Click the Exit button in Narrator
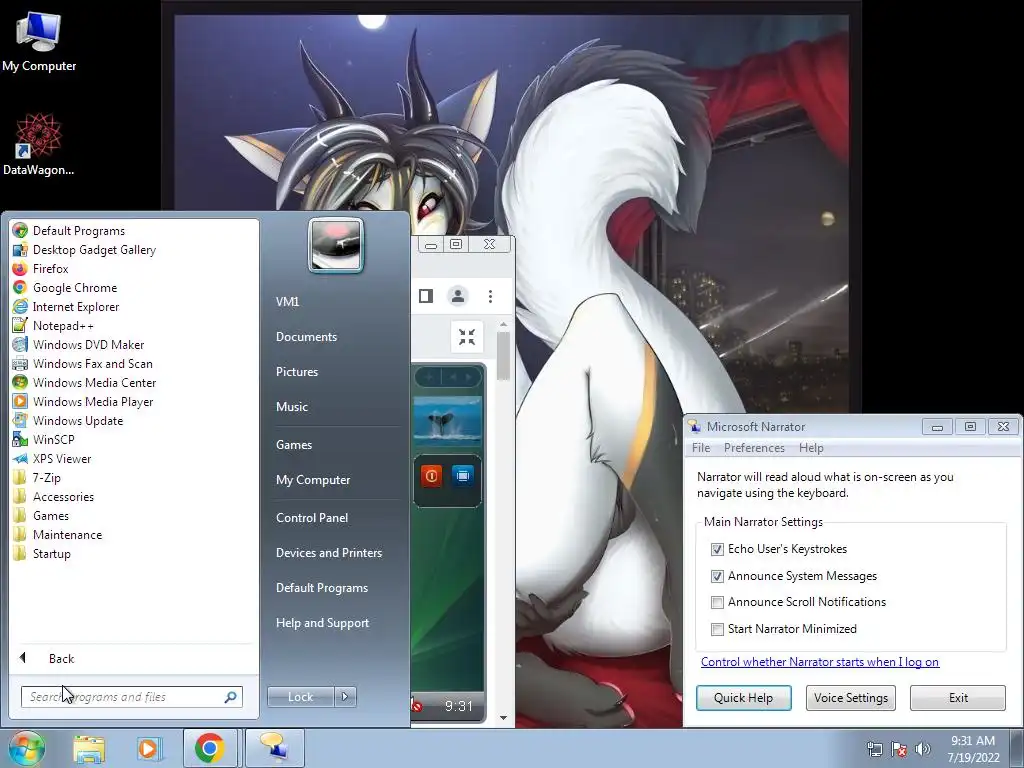Image resolution: width=1024 pixels, height=768 pixels. [x=958, y=697]
